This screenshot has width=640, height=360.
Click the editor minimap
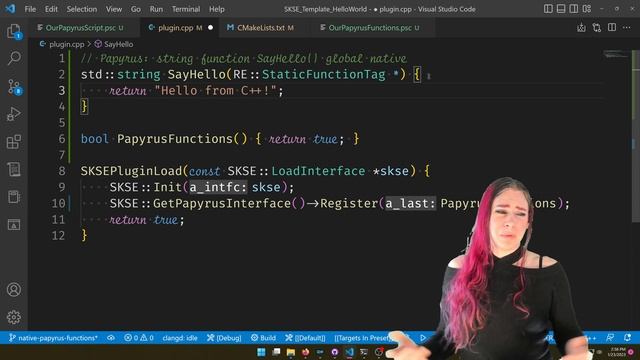tap(616, 54)
